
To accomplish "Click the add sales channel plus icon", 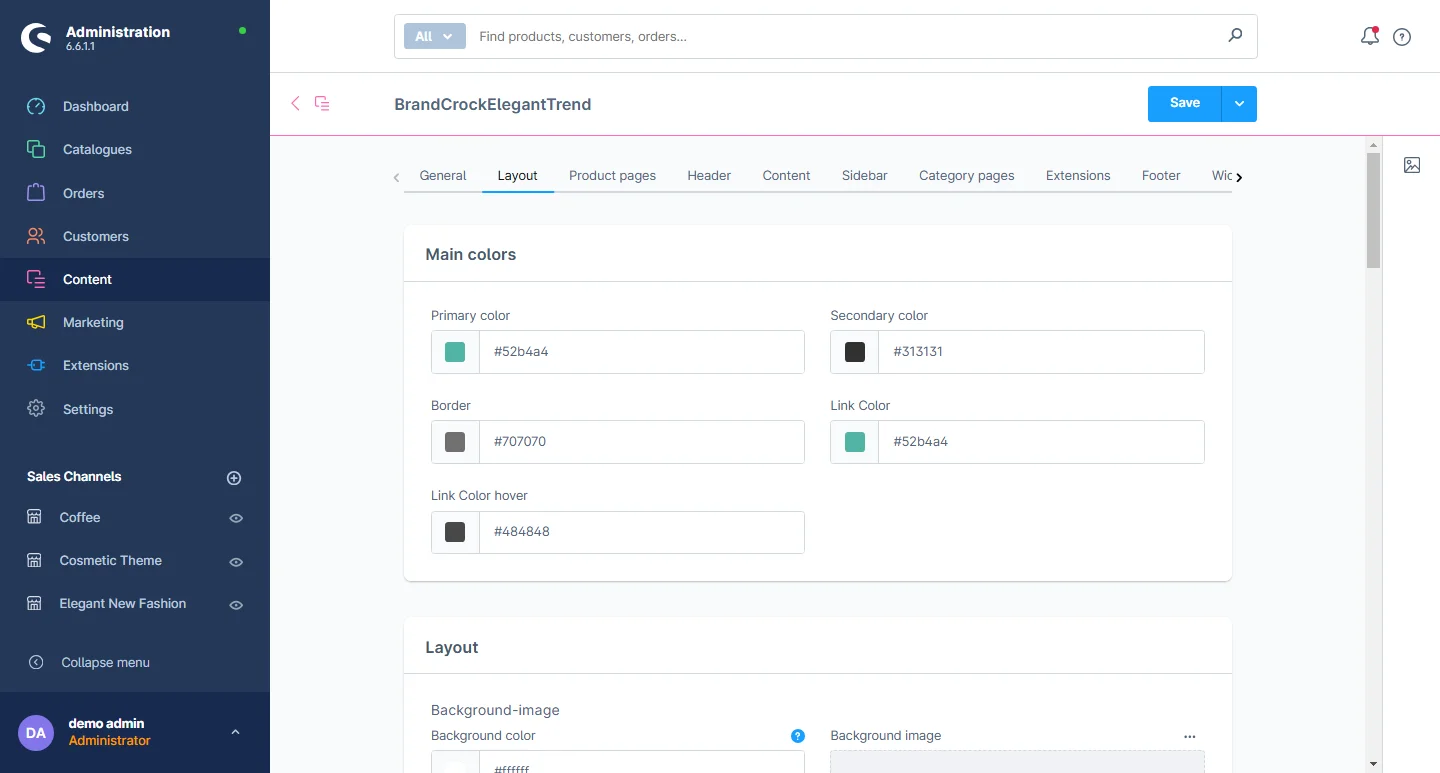I will tap(234, 478).
